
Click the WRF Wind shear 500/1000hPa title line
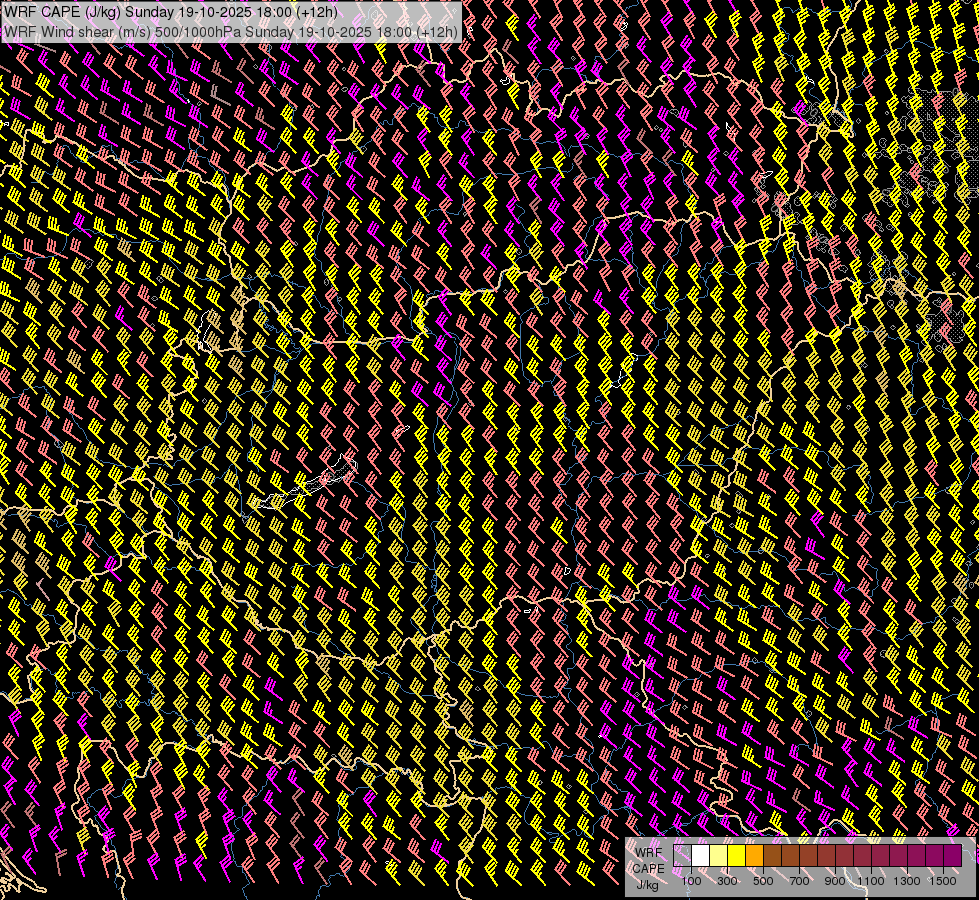coord(230,31)
